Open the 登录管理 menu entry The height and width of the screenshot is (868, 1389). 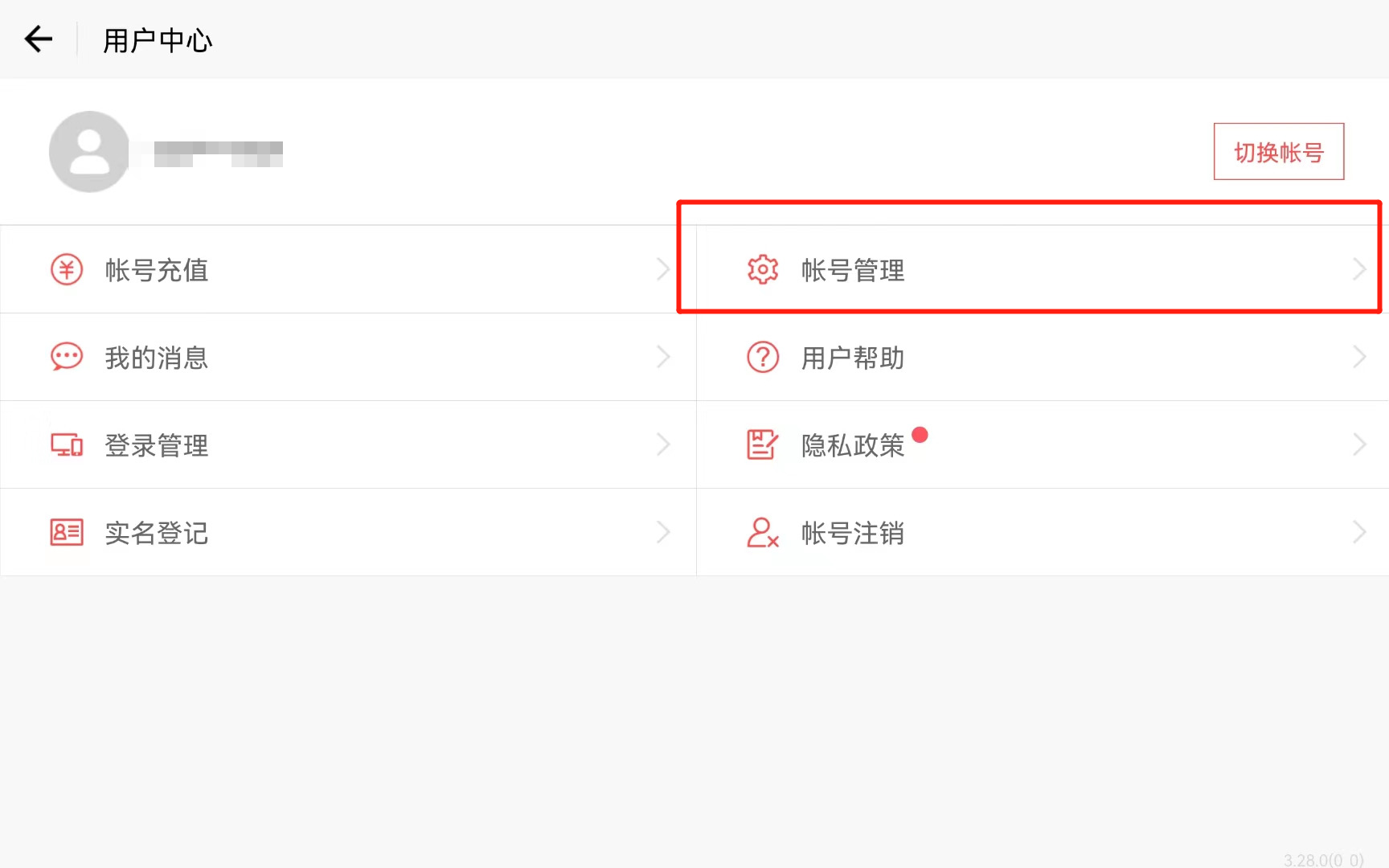[x=157, y=445]
